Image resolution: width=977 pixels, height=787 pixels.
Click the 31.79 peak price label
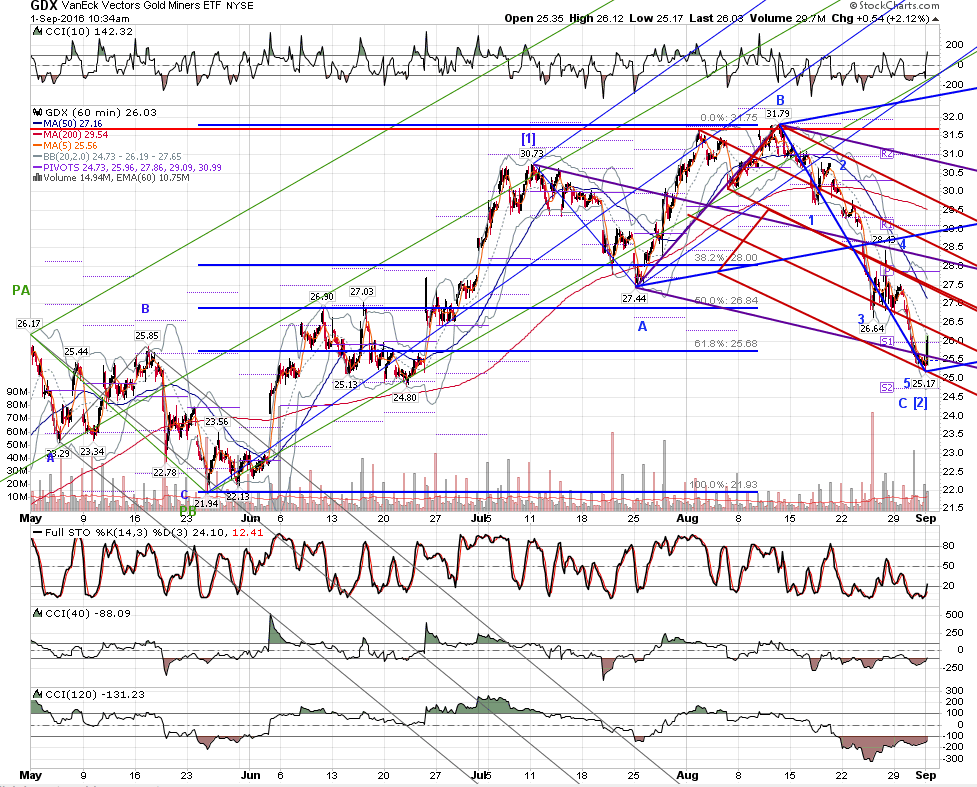pos(778,113)
